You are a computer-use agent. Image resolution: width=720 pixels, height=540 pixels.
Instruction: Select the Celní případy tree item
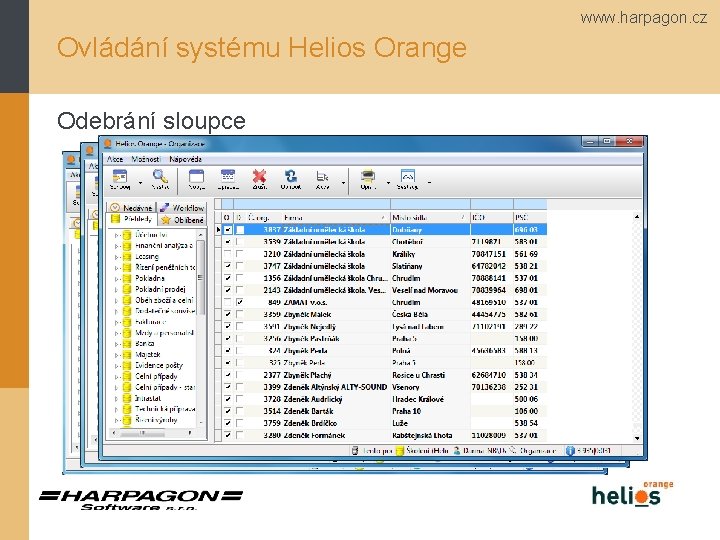(156, 377)
